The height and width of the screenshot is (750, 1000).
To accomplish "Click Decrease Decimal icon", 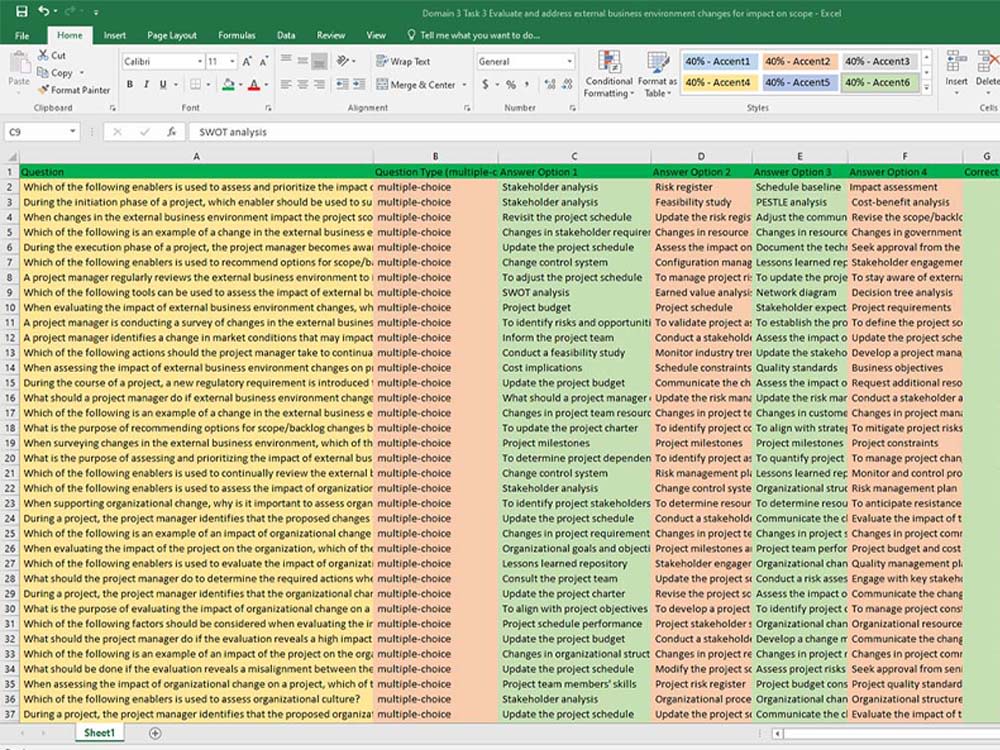I will [x=567, y=84].
